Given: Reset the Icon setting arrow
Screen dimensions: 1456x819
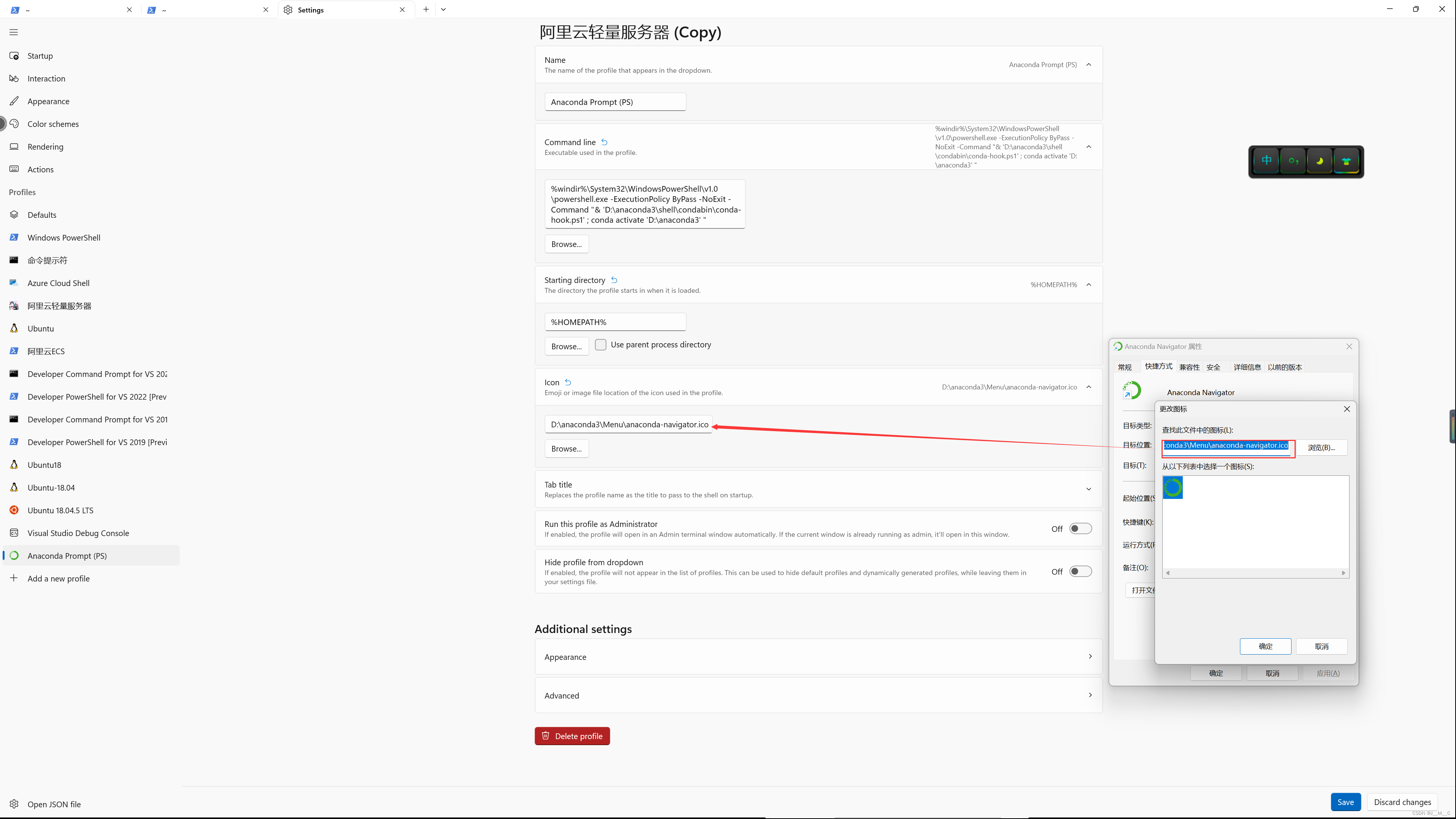Looking at the screenshot, I should pyautogui.click(x=568, y=382).
